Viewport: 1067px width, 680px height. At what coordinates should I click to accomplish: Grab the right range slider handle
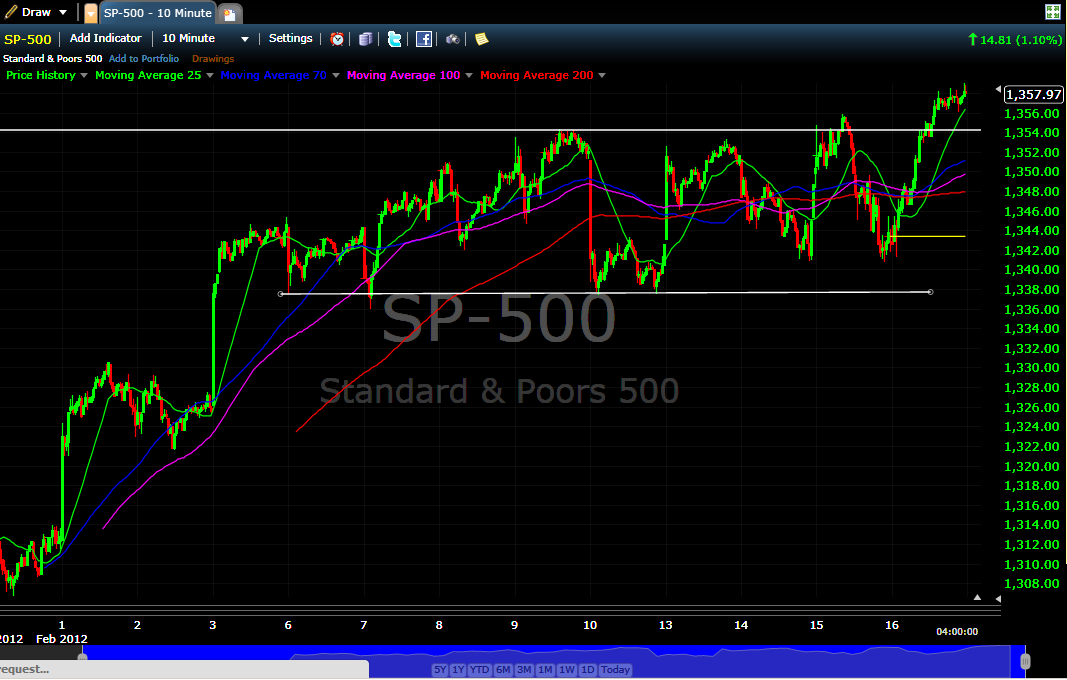coord(1025,661)
